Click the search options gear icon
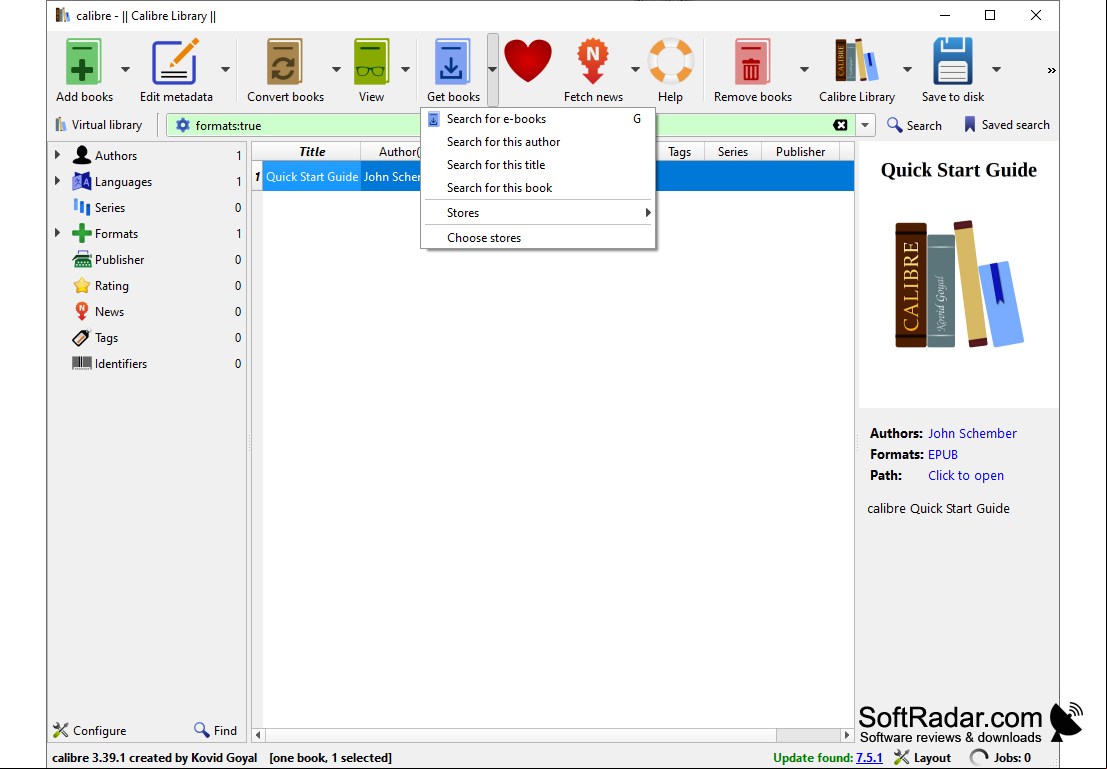1107x769 pixels. tap(183, 125)
